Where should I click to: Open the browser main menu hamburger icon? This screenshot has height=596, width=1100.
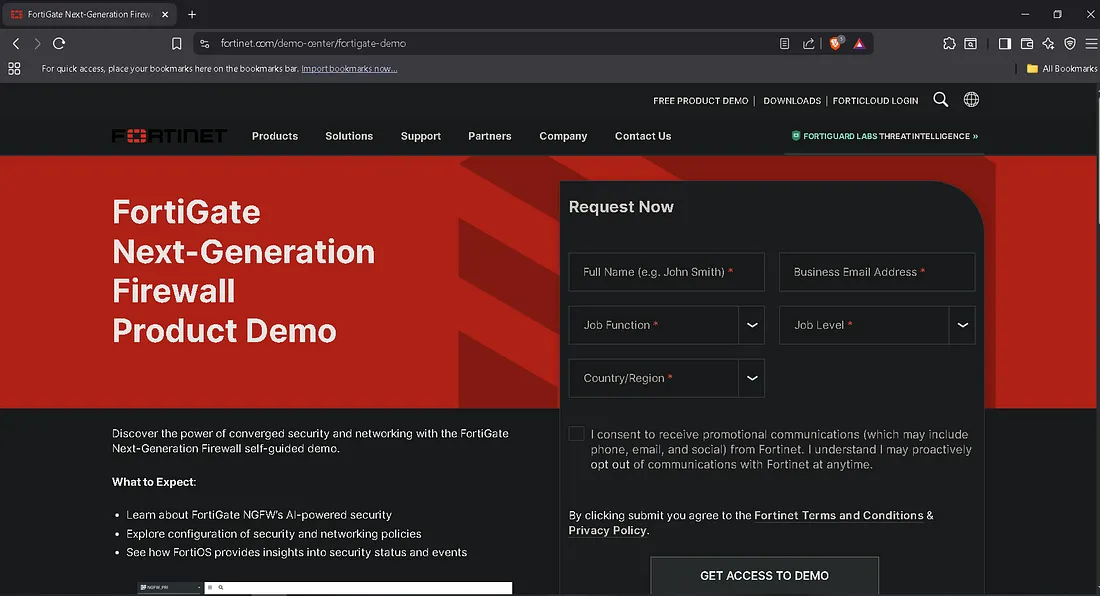(x=1092, y=43)
